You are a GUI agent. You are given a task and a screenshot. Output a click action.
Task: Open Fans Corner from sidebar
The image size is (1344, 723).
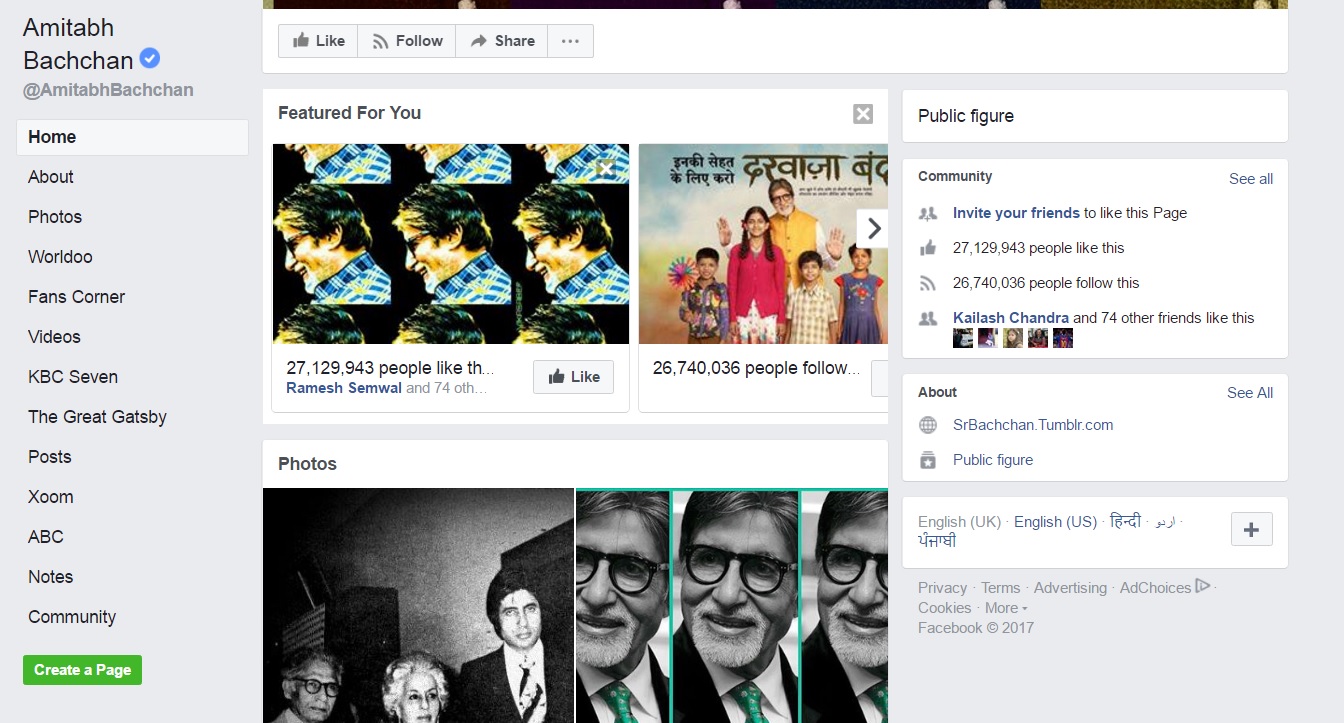tap(76, 297)
